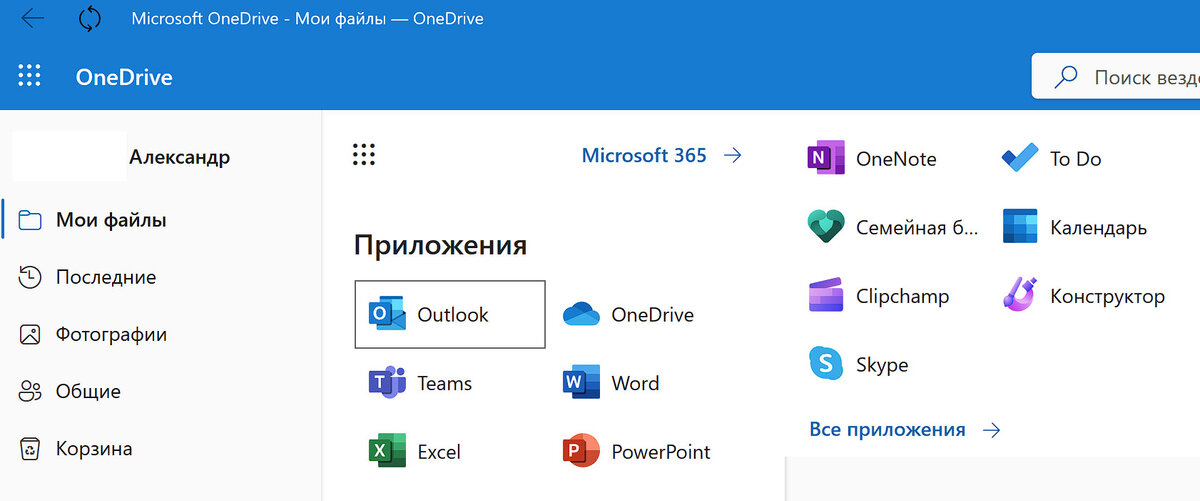Refresh the page with the reload icon
The height and width of the screenshot is (501, 1200).
click(90, 19)
